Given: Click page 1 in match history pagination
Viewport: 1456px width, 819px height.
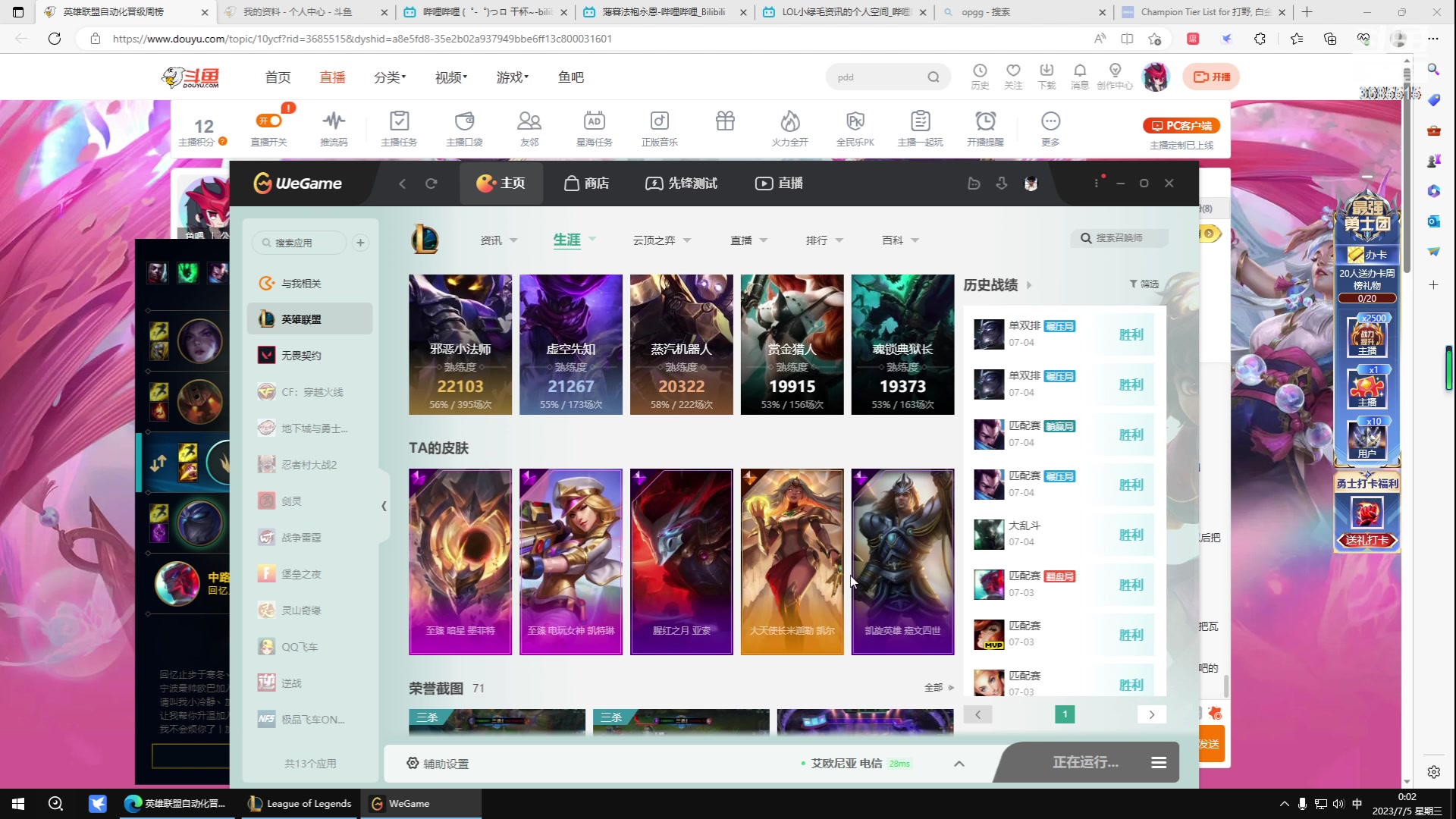Looking at the screenshot, I should [x=1065, y=714].
